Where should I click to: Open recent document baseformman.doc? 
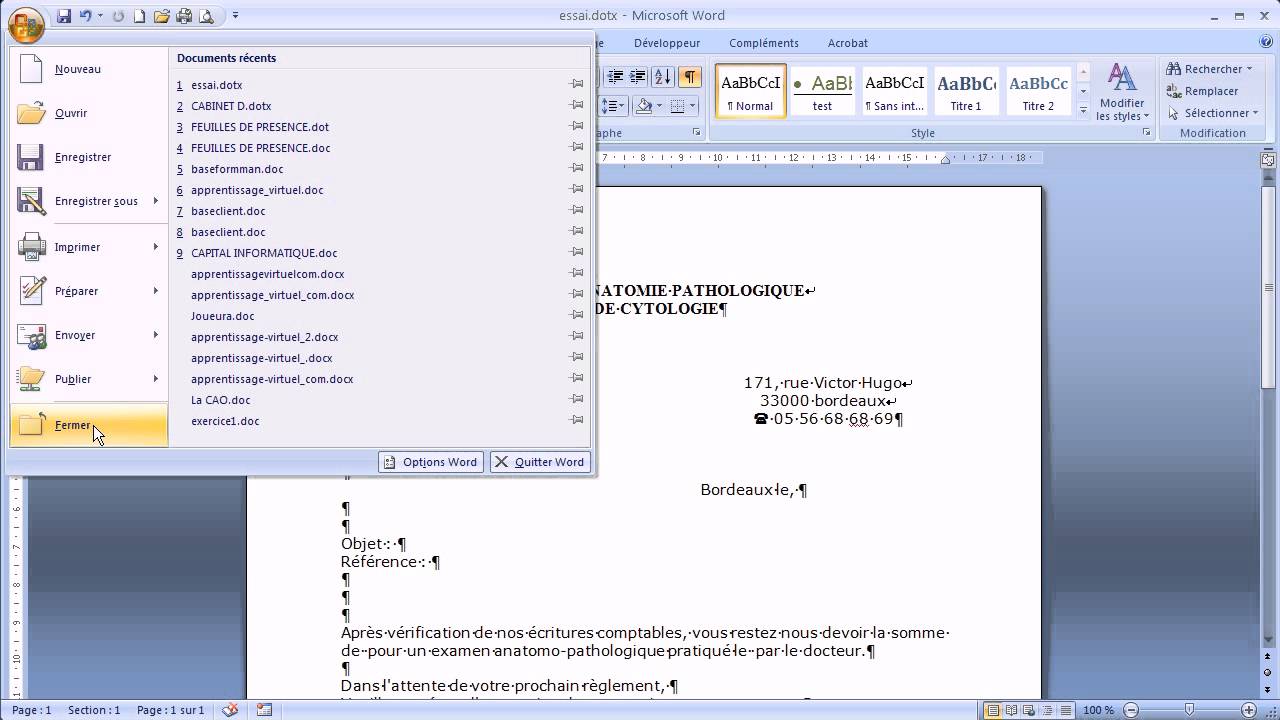coord(237,169)
